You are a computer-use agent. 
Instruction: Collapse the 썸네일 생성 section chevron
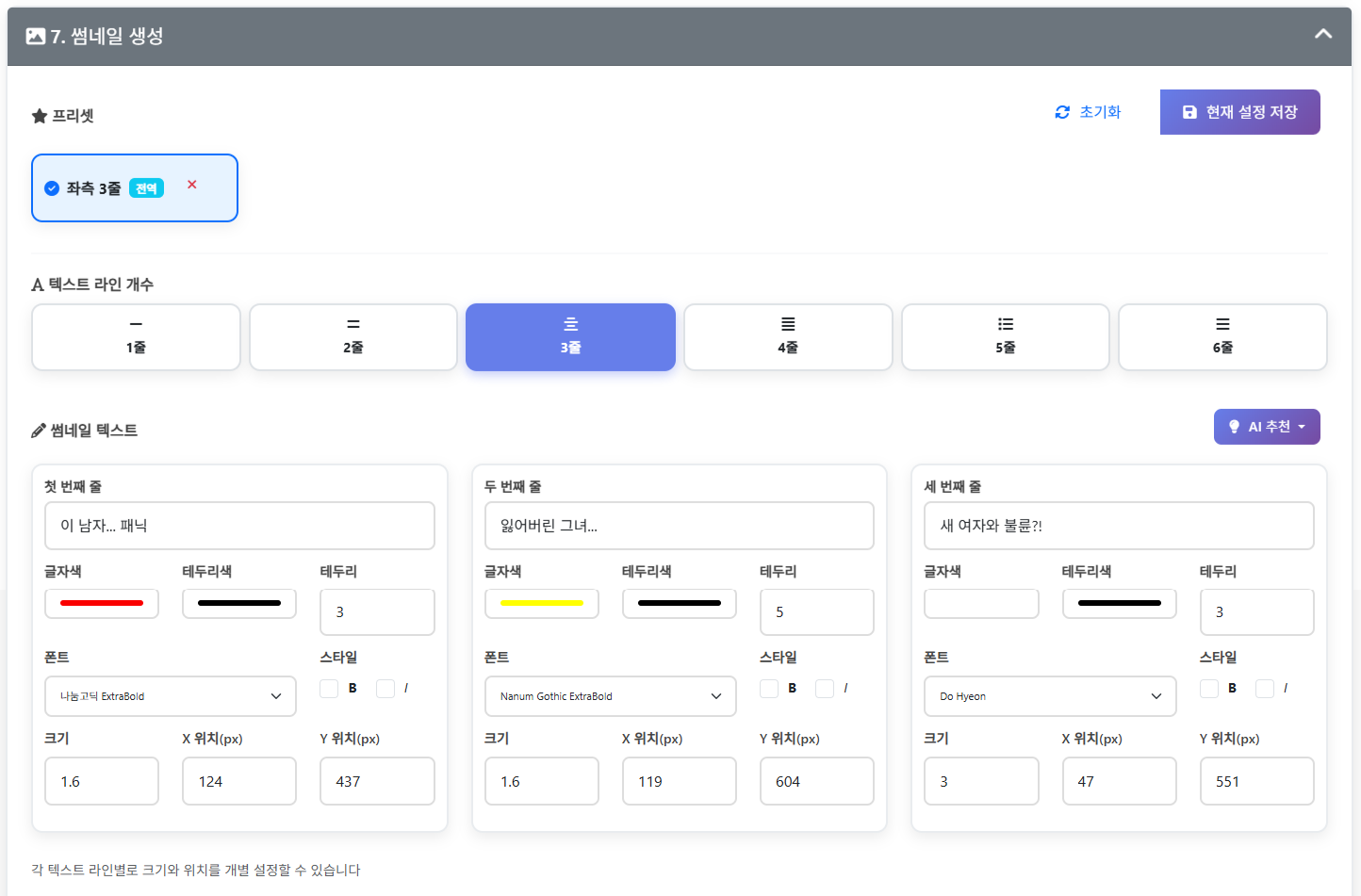click(x=1323, y=35)
